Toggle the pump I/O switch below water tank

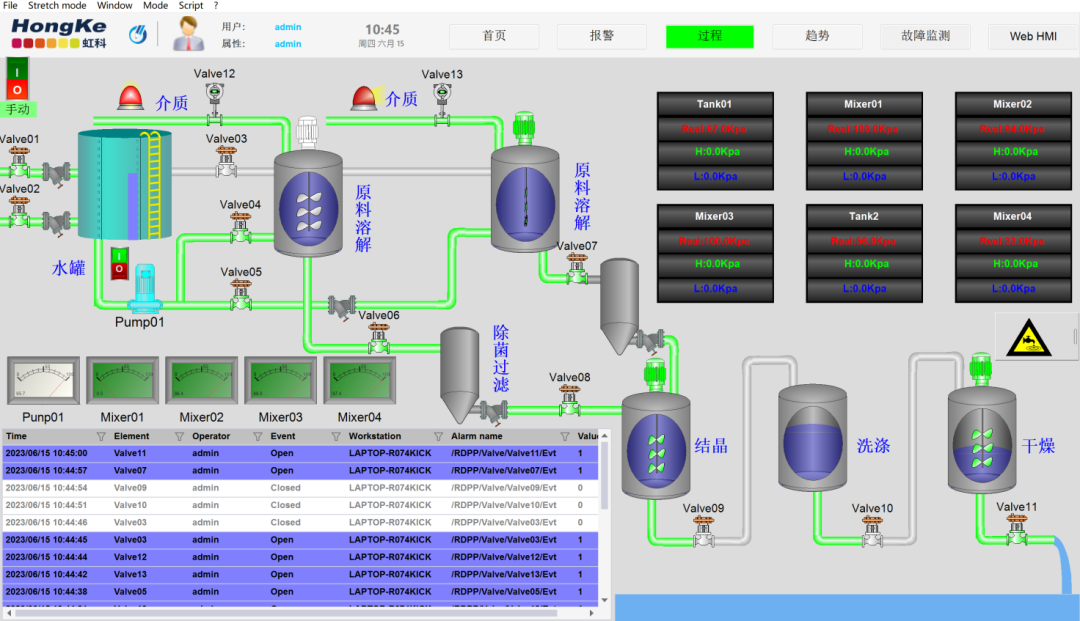[120, 263]
